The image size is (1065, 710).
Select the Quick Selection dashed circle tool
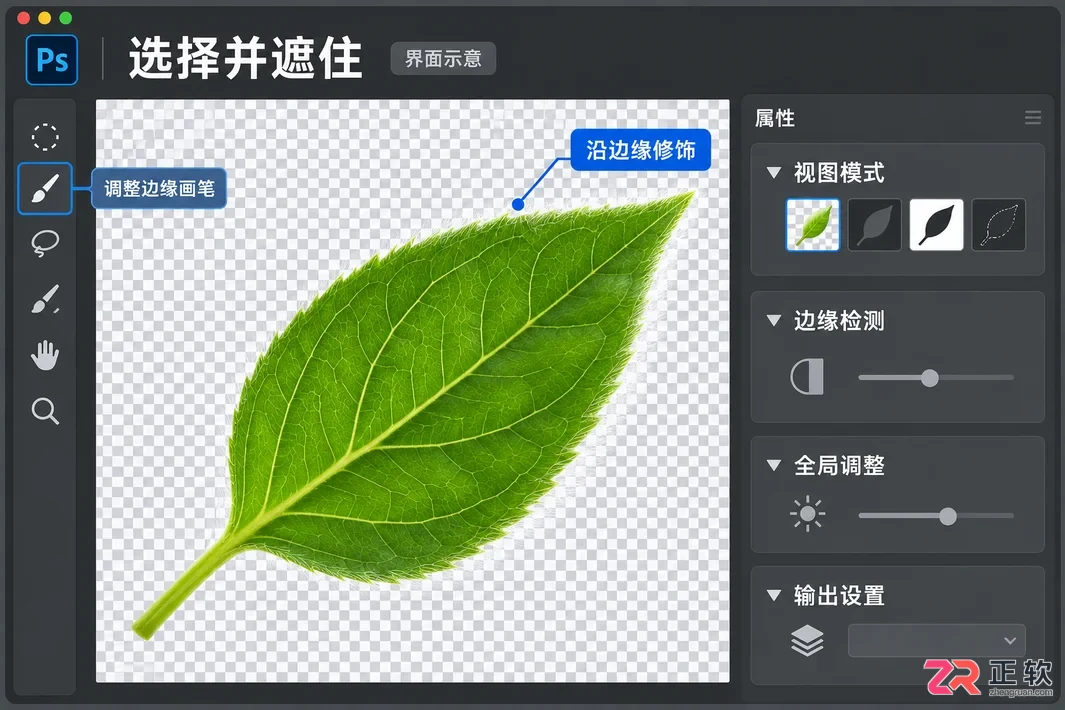tap(45, 137)
